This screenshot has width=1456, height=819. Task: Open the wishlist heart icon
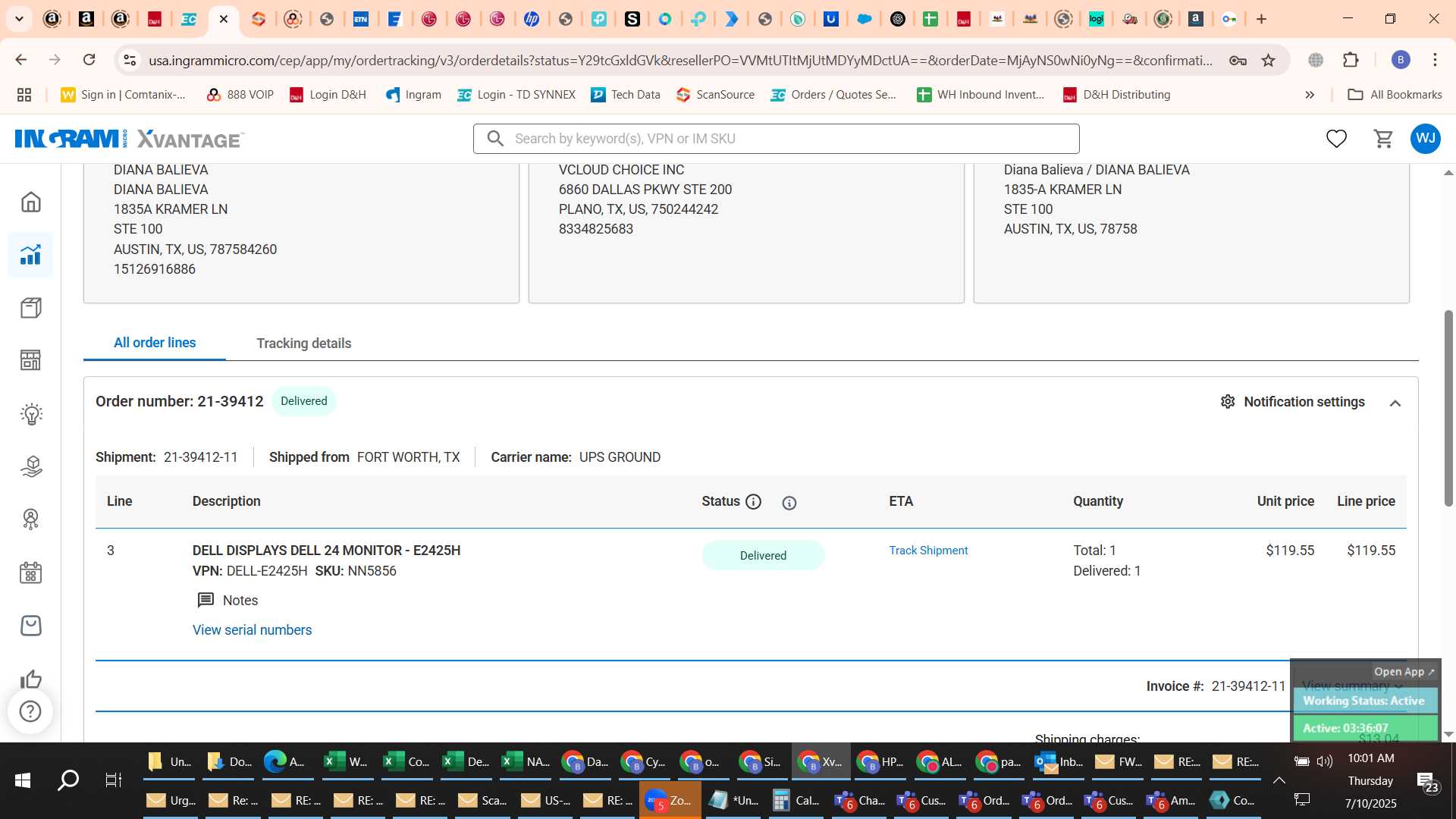pos(1336,139)
